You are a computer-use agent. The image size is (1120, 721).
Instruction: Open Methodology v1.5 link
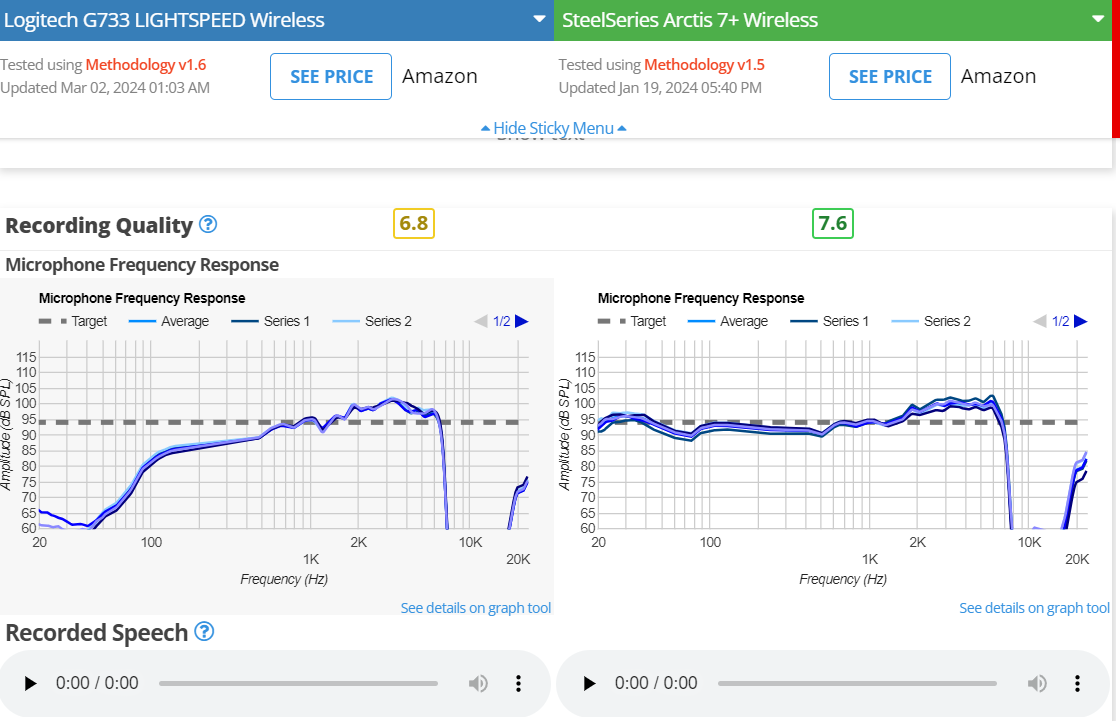704,65
